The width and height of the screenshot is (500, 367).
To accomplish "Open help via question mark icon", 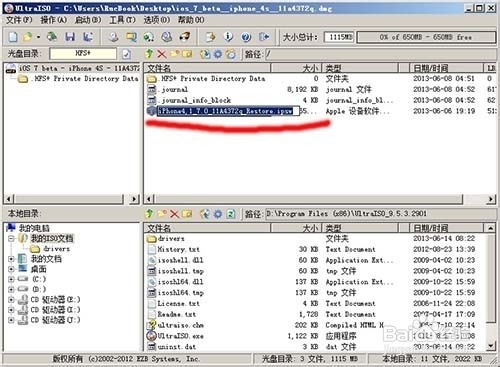I will coord(246,37).
